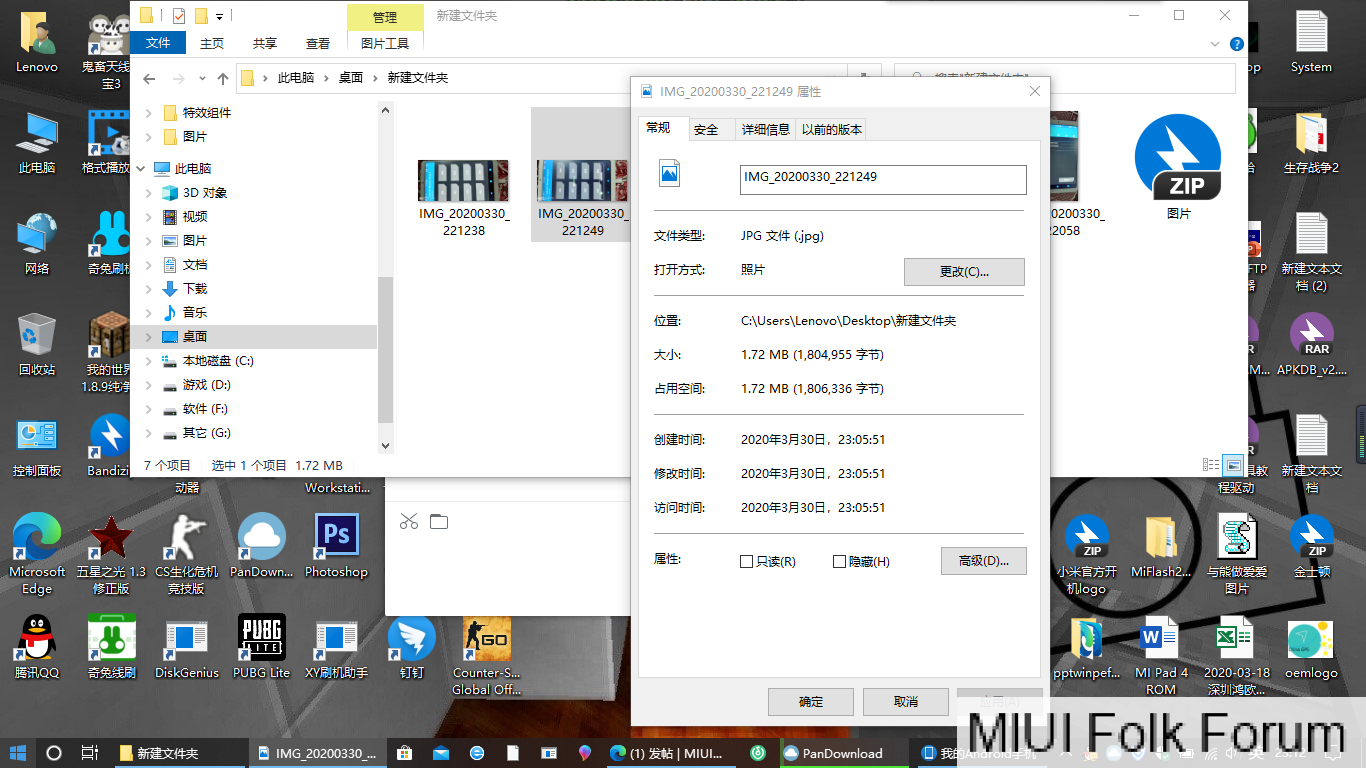
Task: Expand 本地磁盘 (C:) tree node
Action: click(x=149, y=360)
